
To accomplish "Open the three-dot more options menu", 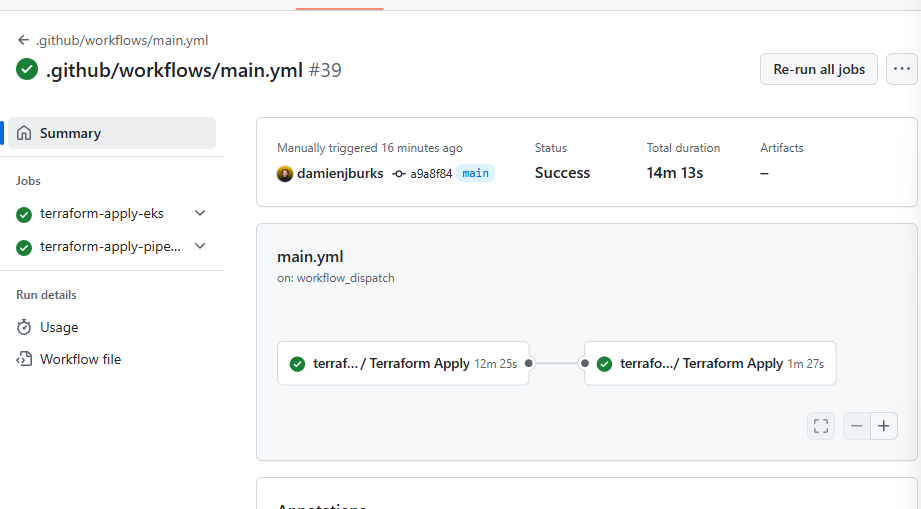I will pos(902,69).
